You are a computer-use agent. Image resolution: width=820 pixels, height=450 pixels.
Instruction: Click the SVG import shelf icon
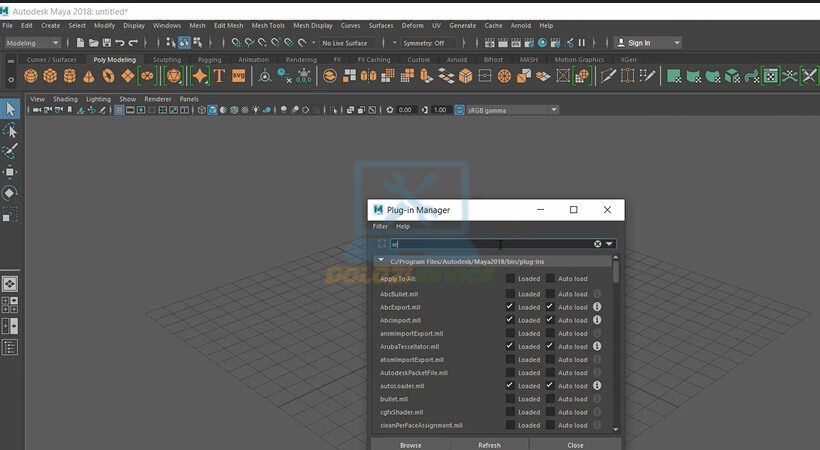tap(238, 76)
